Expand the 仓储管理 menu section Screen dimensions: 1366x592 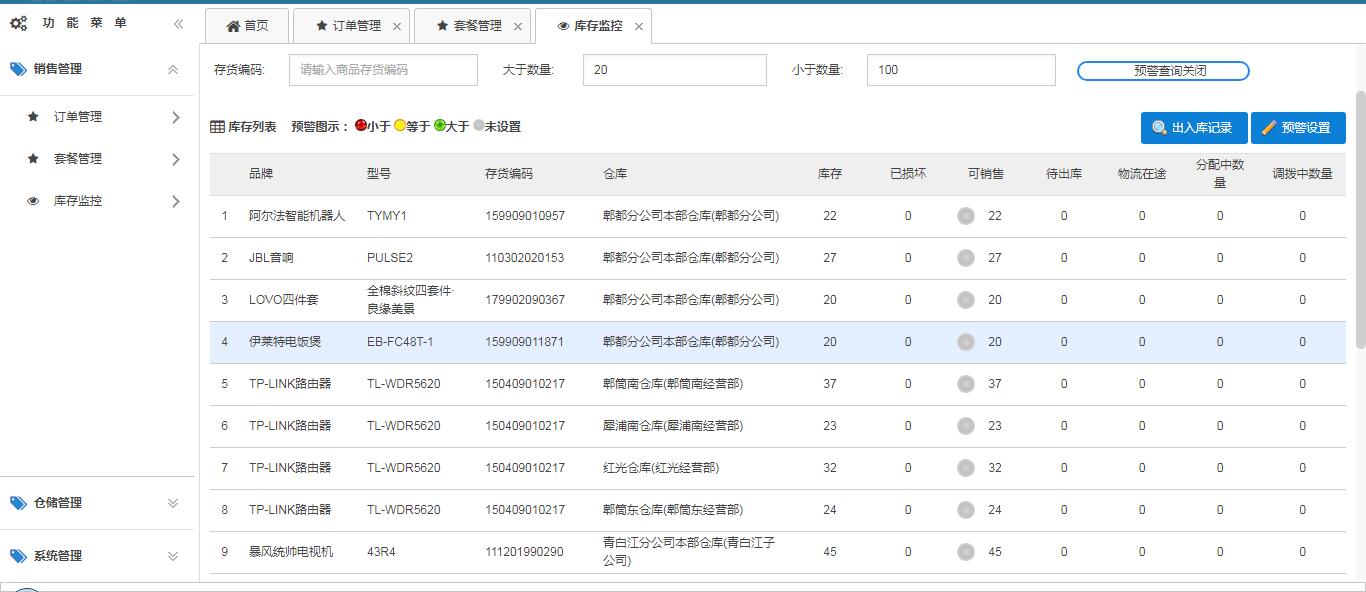pos(173,503)
